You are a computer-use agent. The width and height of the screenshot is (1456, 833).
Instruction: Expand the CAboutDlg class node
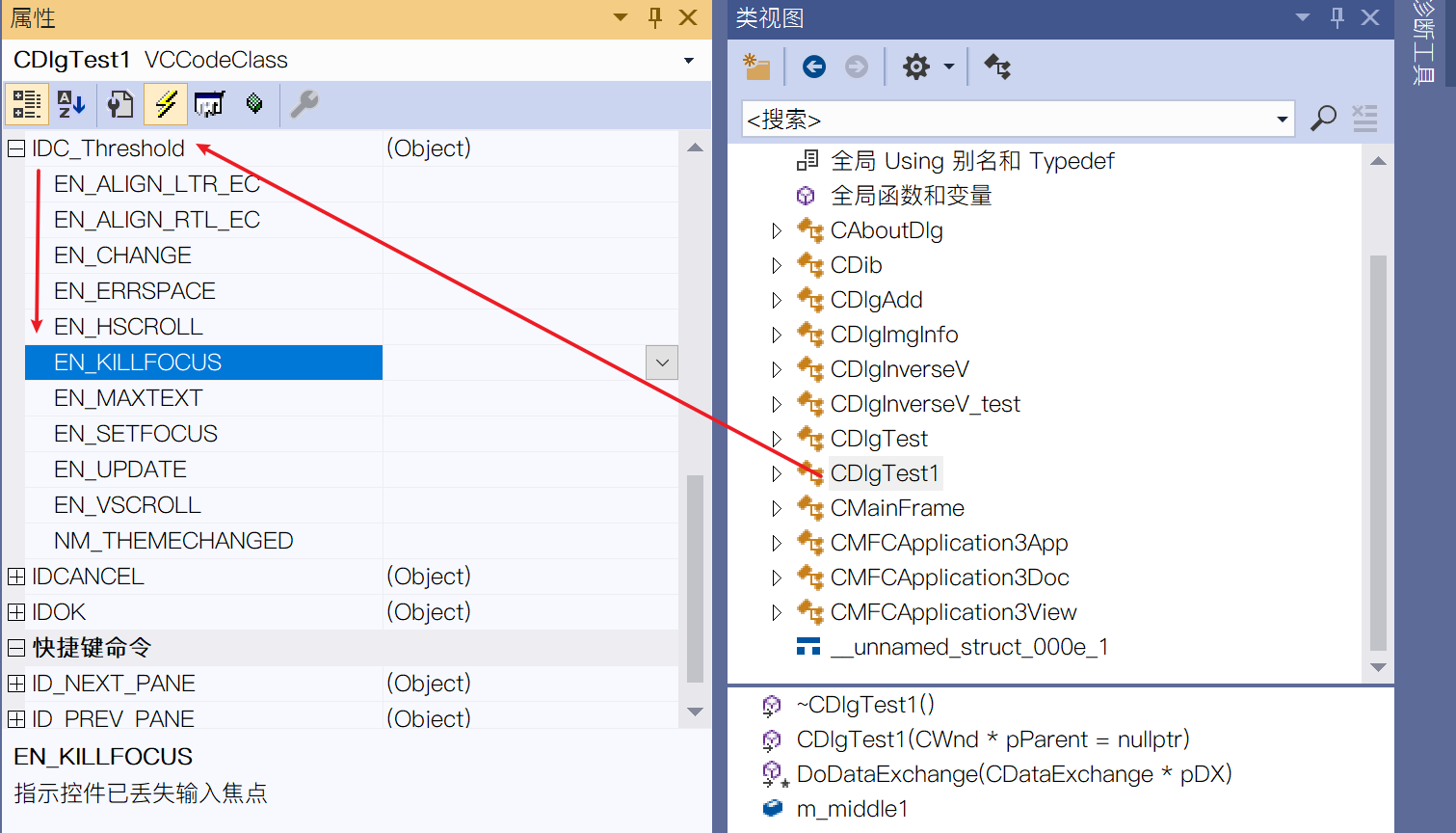tap(777, 230)
